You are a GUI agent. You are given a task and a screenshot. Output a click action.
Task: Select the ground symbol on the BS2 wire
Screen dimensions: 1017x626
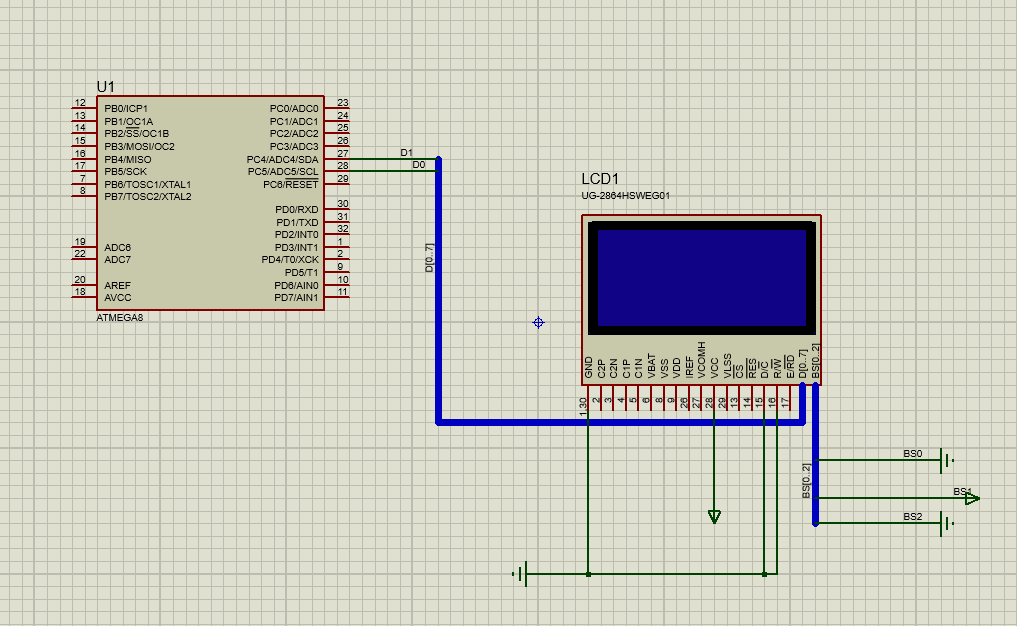pyautogui.click(x=946, y=523)
